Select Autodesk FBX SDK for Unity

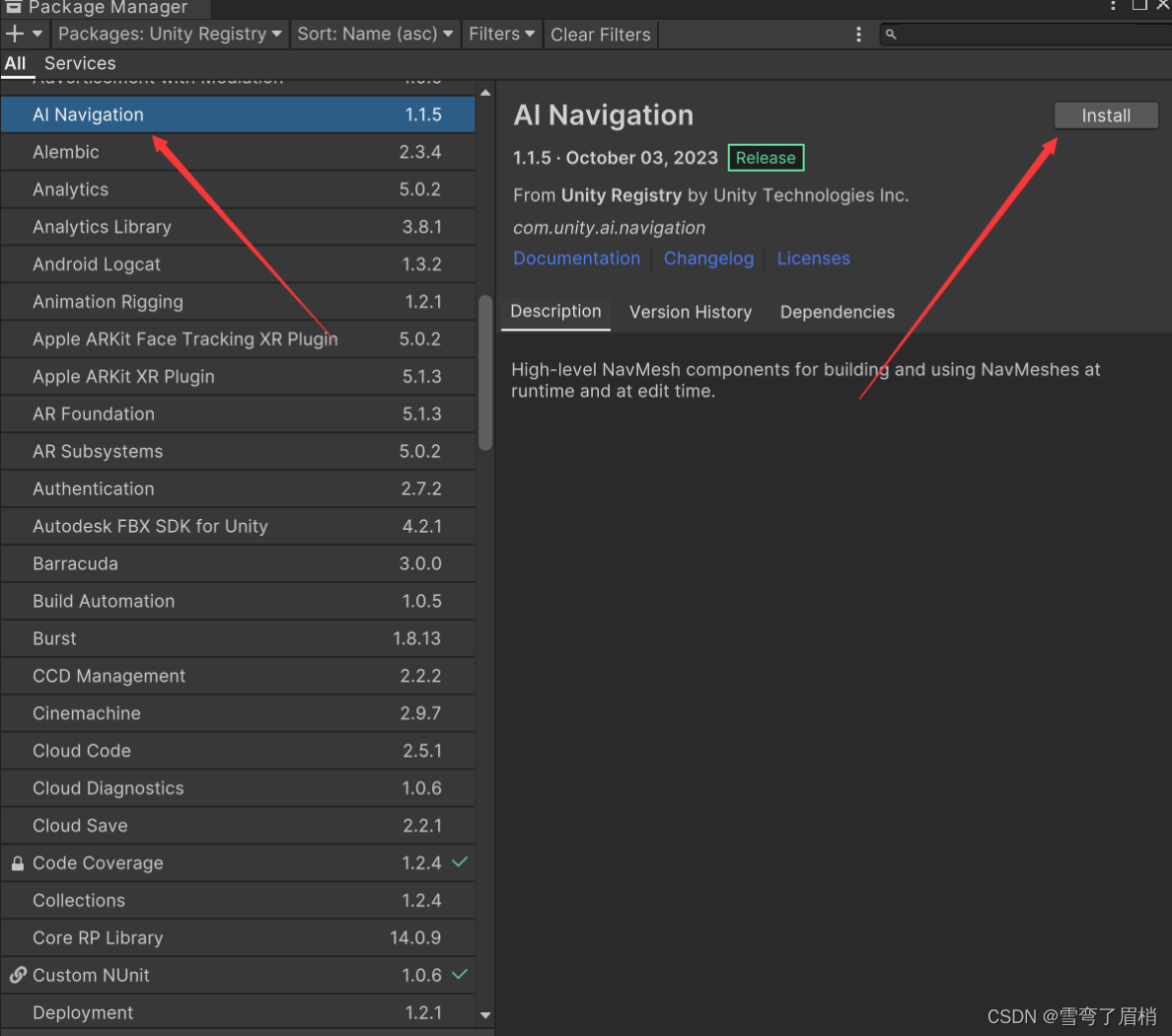[238, 526]
